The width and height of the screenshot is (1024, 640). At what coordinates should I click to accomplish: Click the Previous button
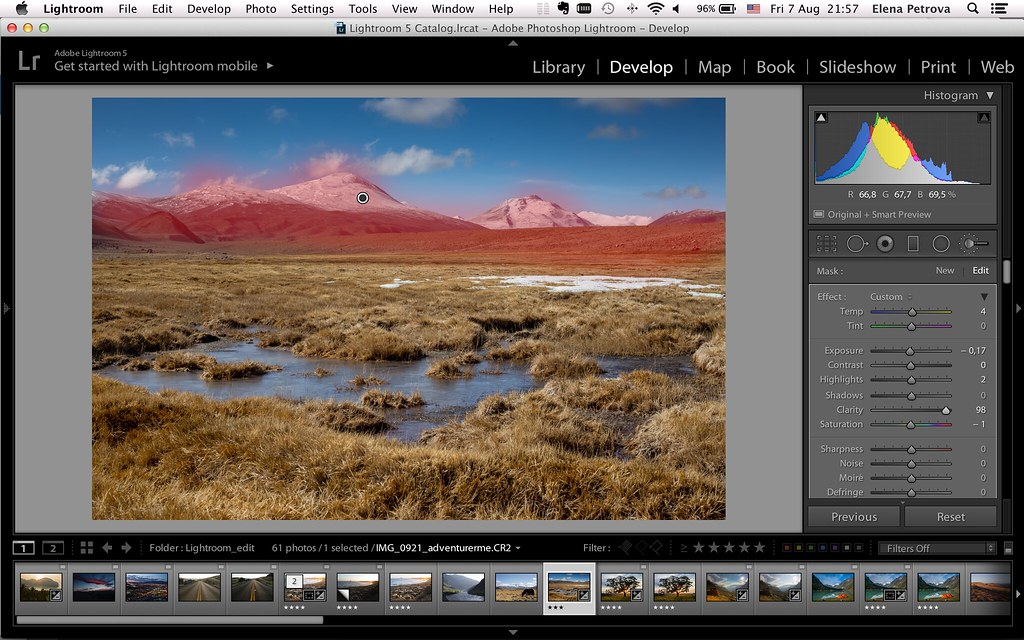tap(854, 517)
